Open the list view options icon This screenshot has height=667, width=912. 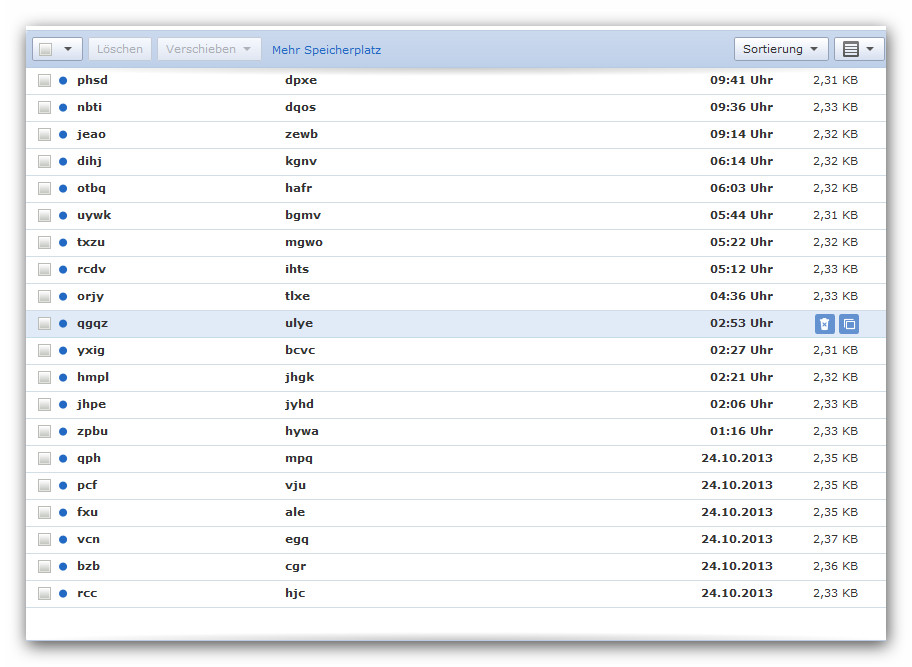[851, 49]
